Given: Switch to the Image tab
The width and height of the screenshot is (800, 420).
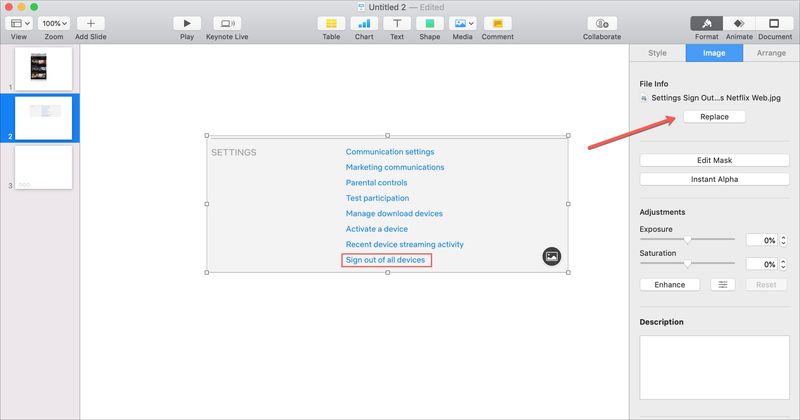Looking at the screenshot, I should [714, 53].
